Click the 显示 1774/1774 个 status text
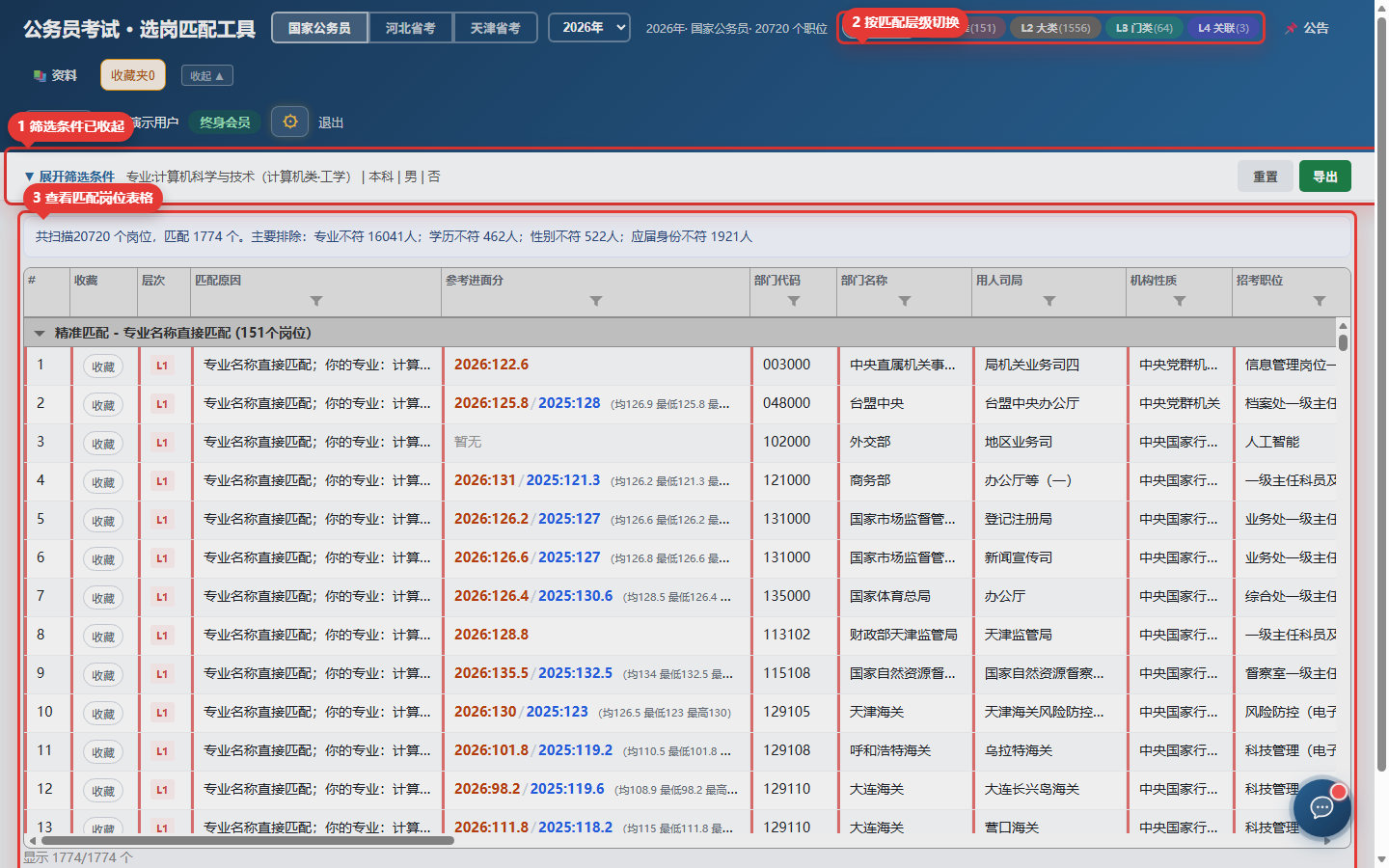 tap(78, 857)
